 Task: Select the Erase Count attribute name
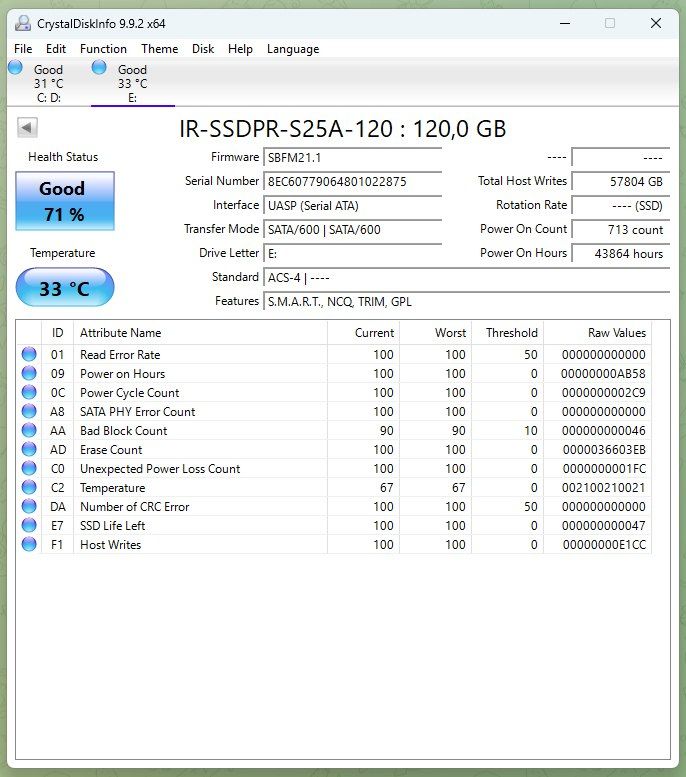111,449
